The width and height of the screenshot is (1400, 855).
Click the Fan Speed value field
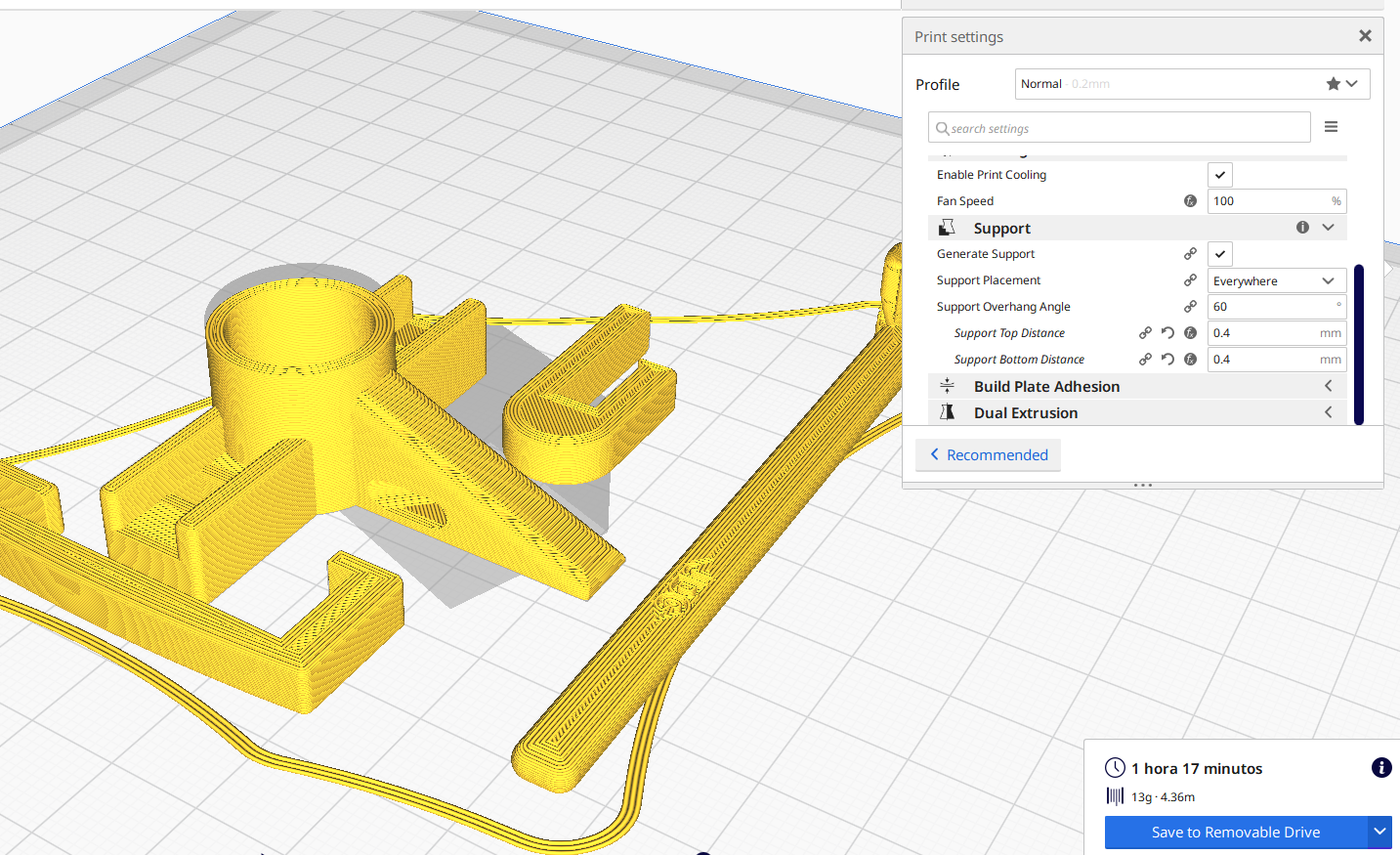[1277, 201]
